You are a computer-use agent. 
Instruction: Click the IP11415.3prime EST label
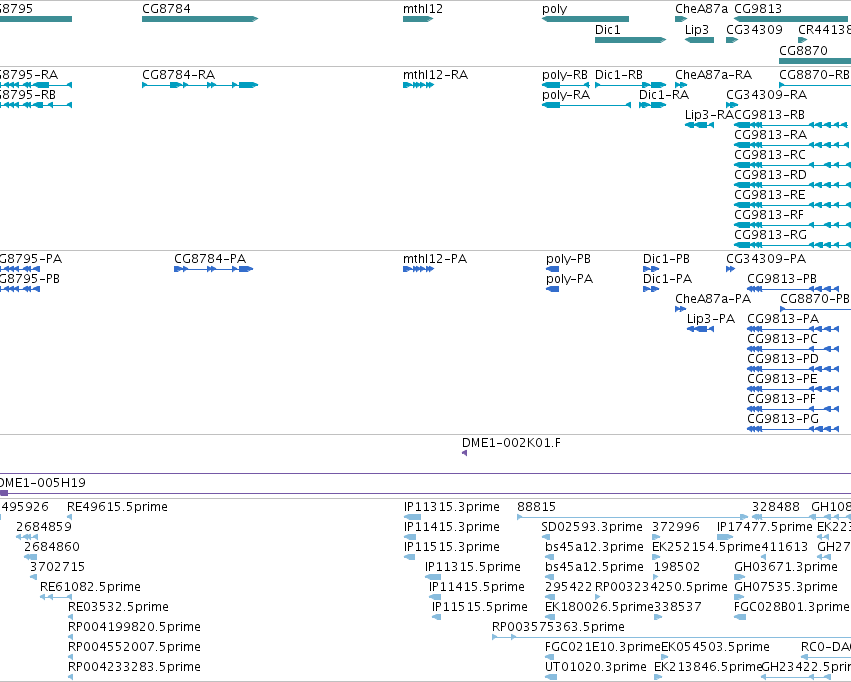pyautogui.click(x=452, y=527)
